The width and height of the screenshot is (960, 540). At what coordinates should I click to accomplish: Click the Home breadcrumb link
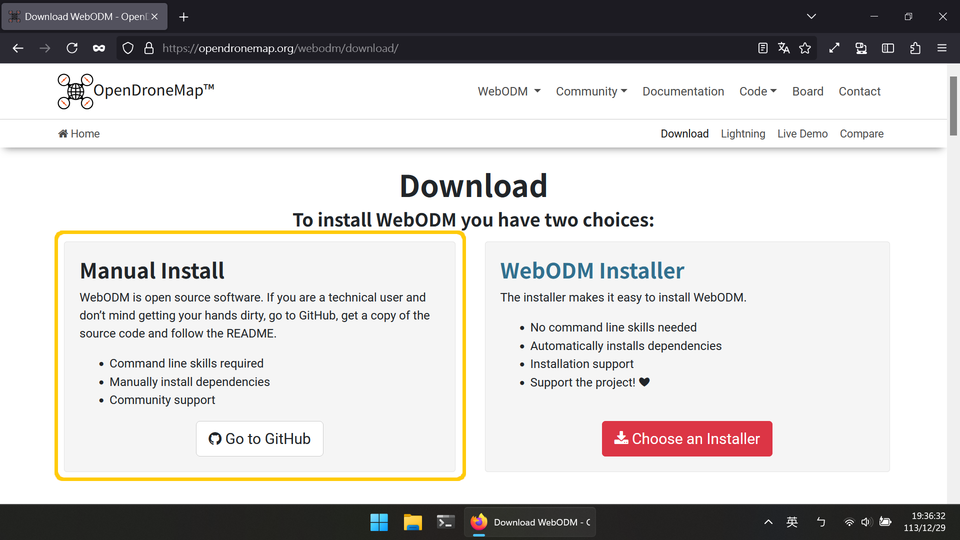pyautogui.click(x=79, y=133)
